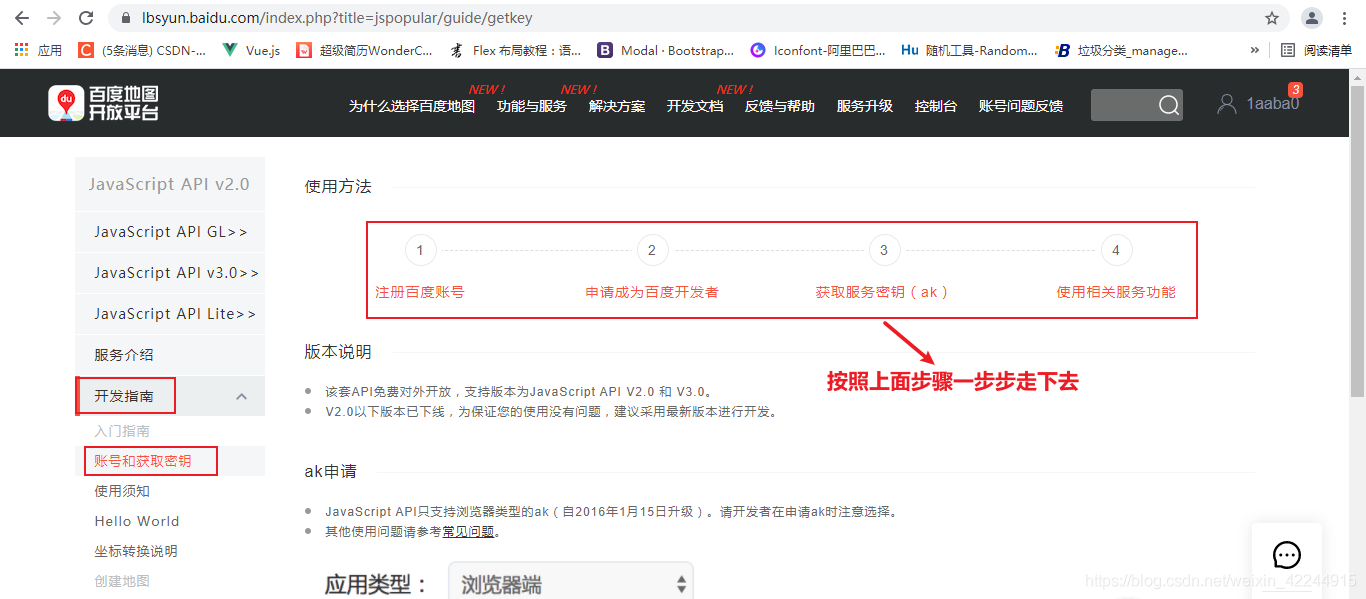
Task: Click the user avatar with notification badge
Action: pos(1227,102)
